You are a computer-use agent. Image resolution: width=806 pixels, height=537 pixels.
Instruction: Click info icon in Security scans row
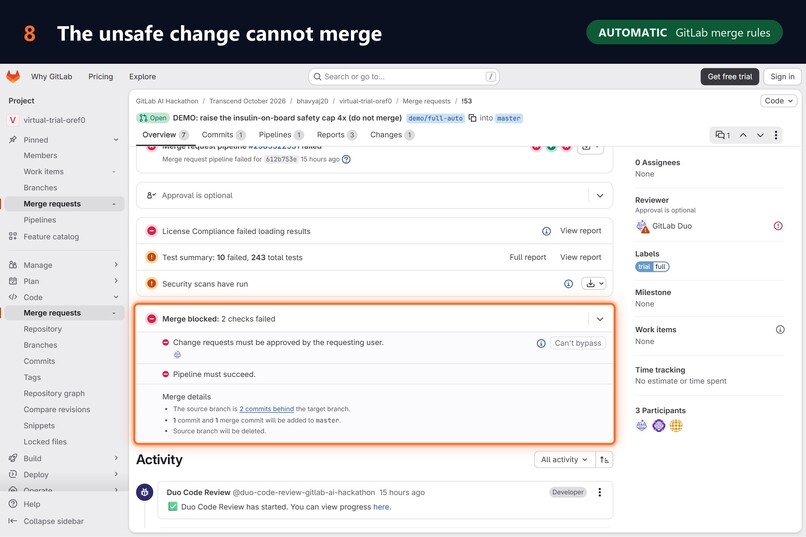point(569,284)
